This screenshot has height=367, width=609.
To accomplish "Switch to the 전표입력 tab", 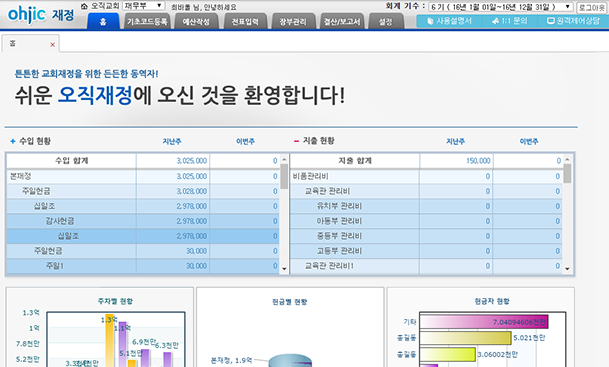I will [x=245, y=21].
